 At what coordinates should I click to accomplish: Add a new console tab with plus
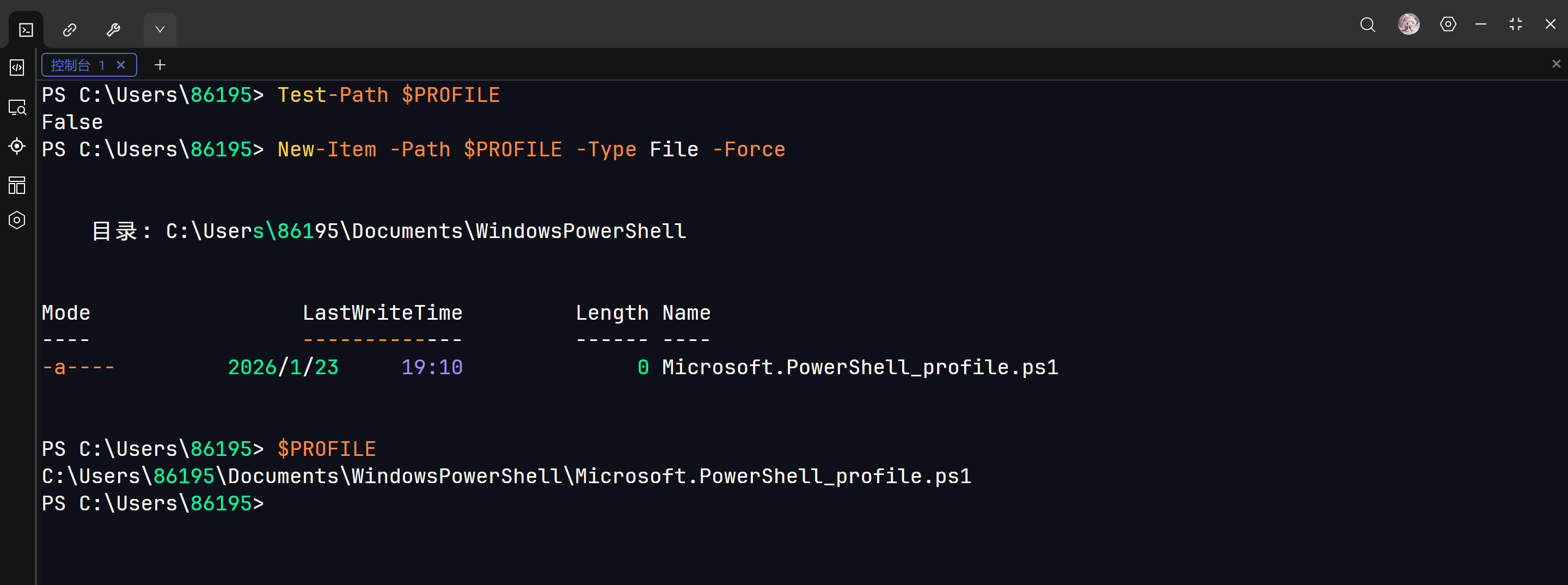pyautogui.click(x=160, y=64)
